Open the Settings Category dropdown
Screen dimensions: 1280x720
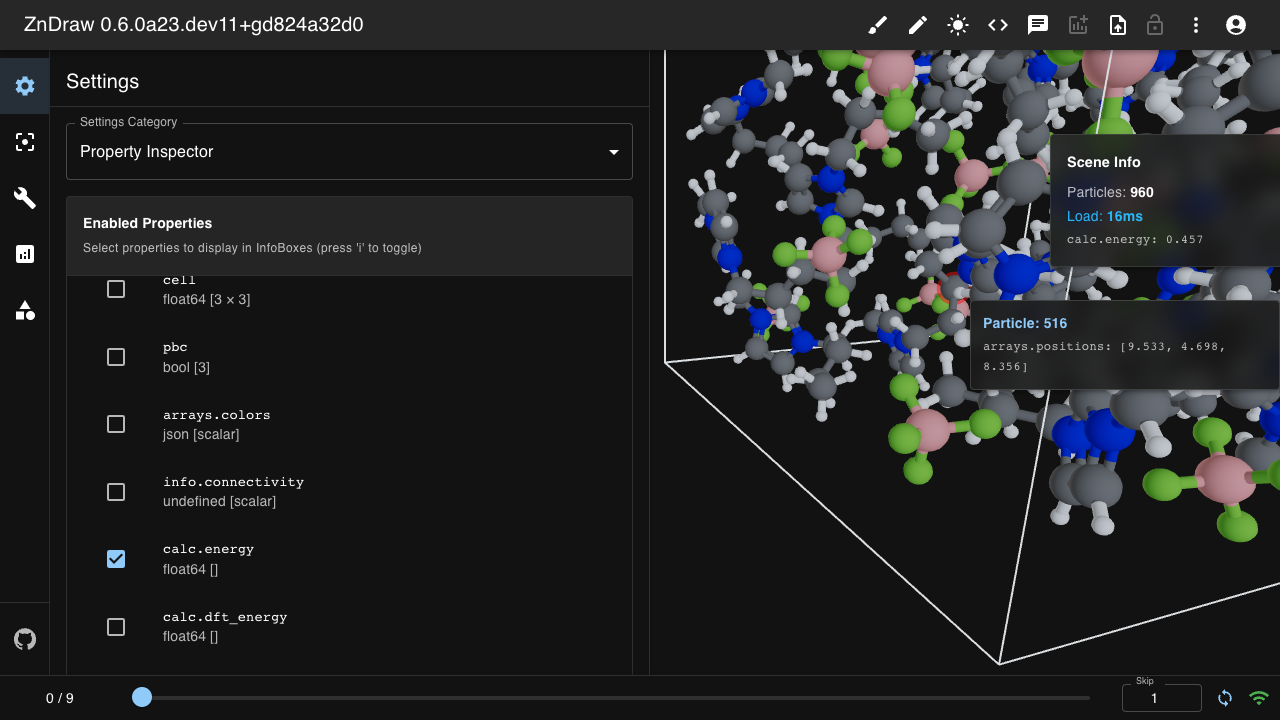[349, 152]
